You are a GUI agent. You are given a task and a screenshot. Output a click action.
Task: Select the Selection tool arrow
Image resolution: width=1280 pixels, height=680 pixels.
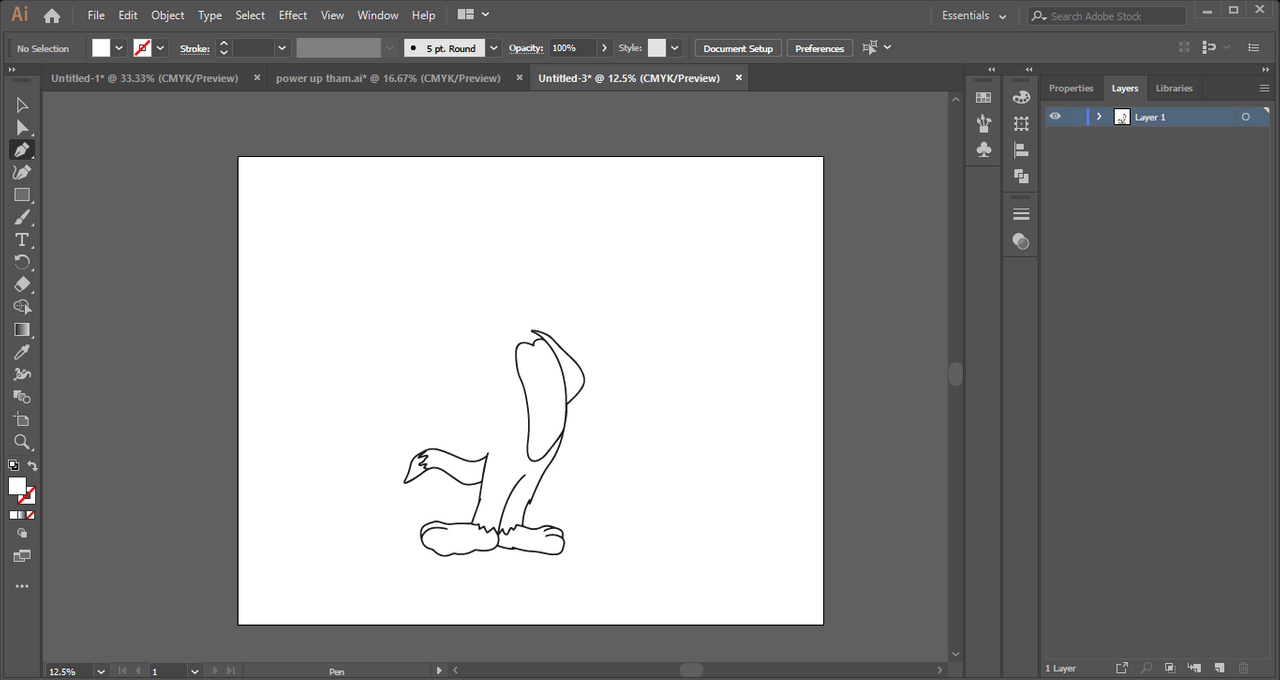[x=22, y=105]
